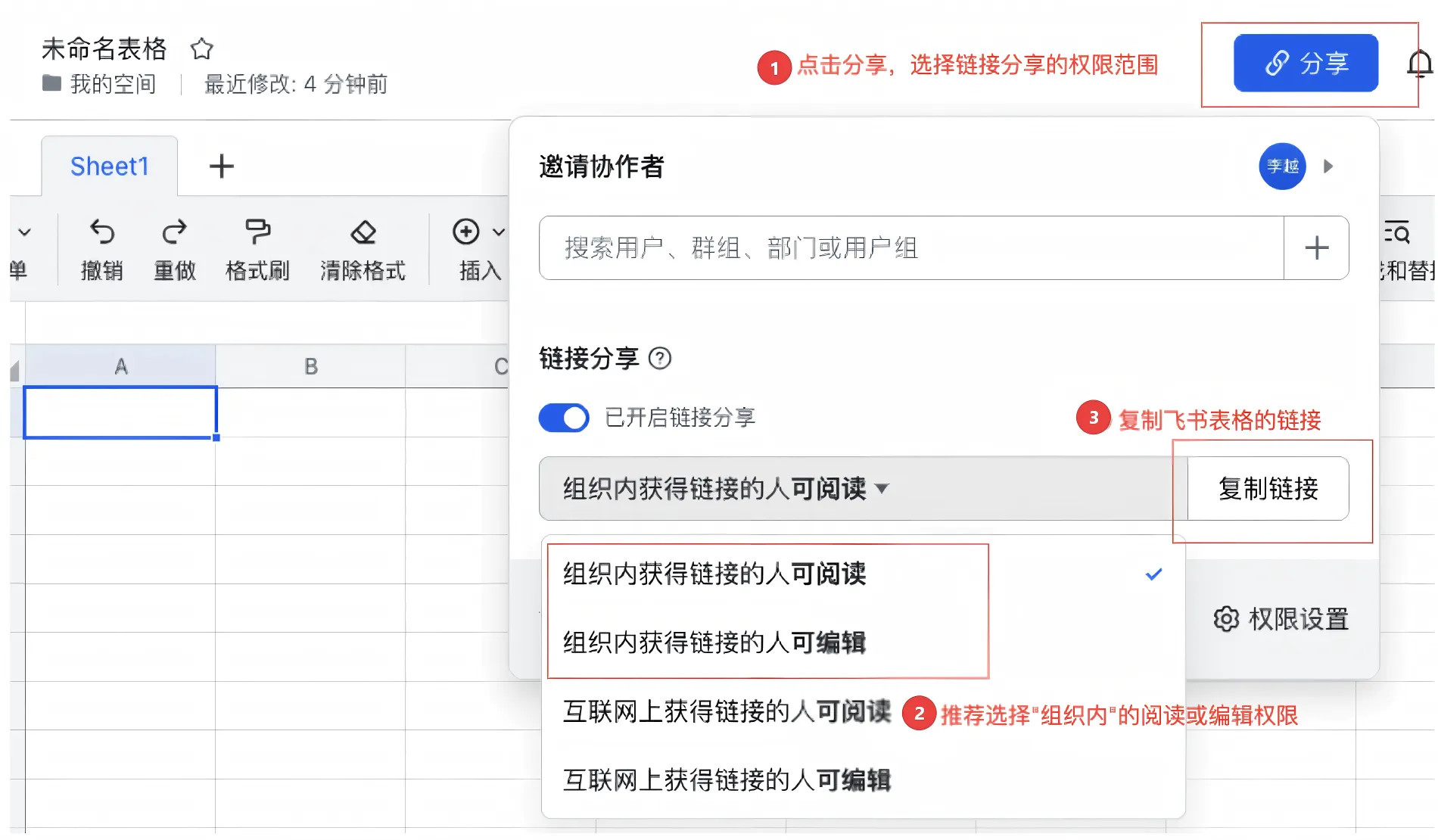This screenshot has height=840, width=1438.
Task: Click the redo arrow icon
Action: point(174,232)
